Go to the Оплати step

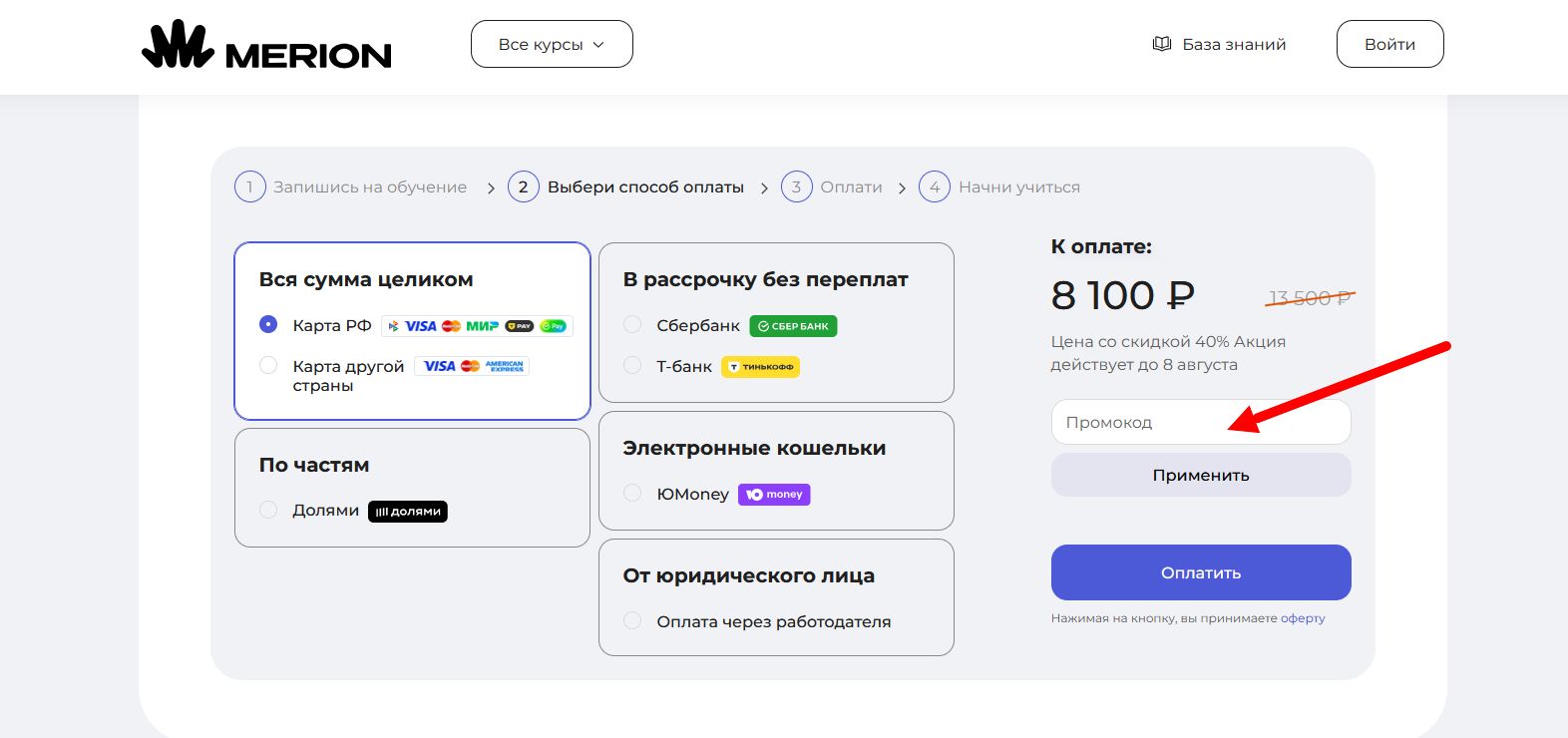click(851, 186)
